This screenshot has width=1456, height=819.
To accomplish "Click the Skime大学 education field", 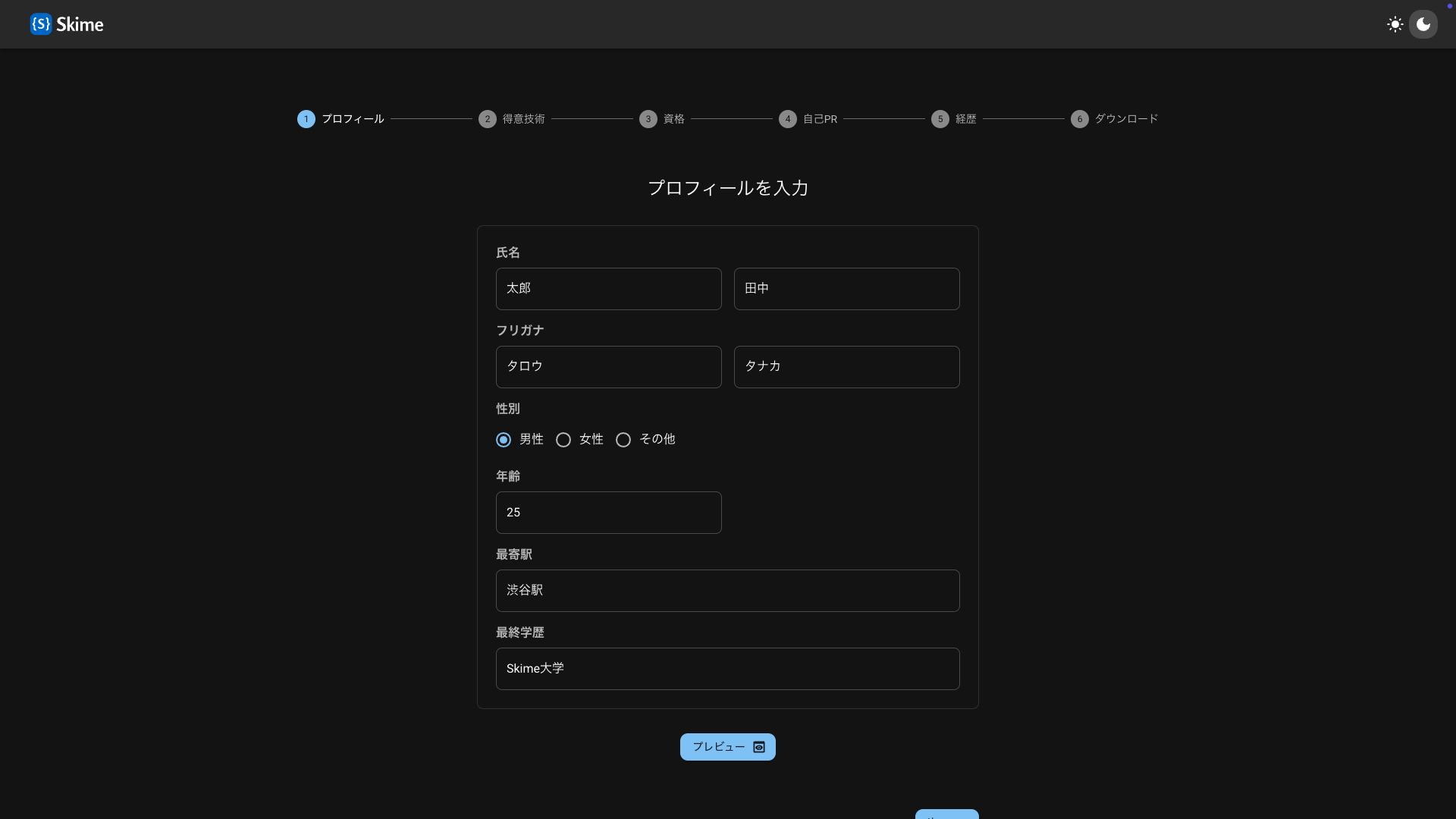I will [x=727, y=669].
